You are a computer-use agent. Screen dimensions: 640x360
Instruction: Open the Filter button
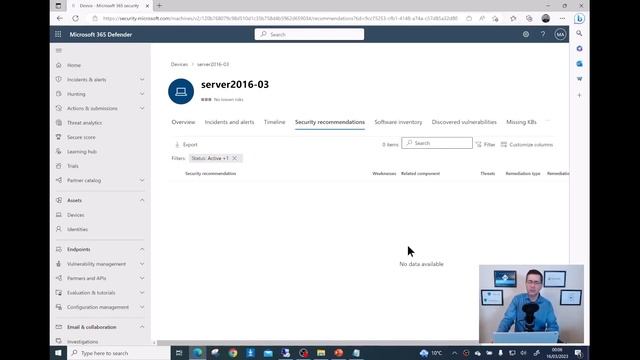pos(485,144)
